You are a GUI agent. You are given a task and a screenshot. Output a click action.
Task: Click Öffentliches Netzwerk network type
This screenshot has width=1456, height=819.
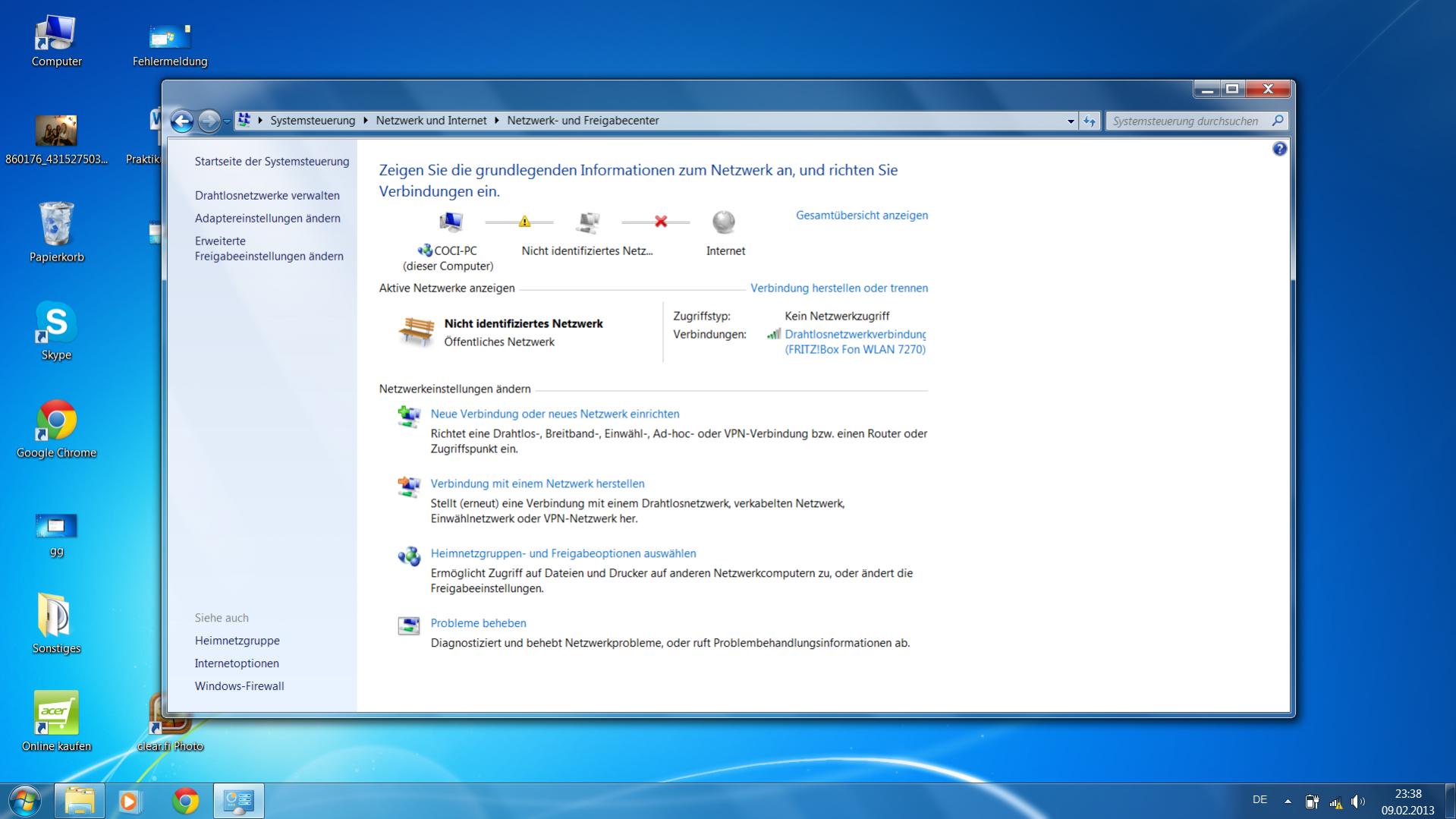pos(499,342)
